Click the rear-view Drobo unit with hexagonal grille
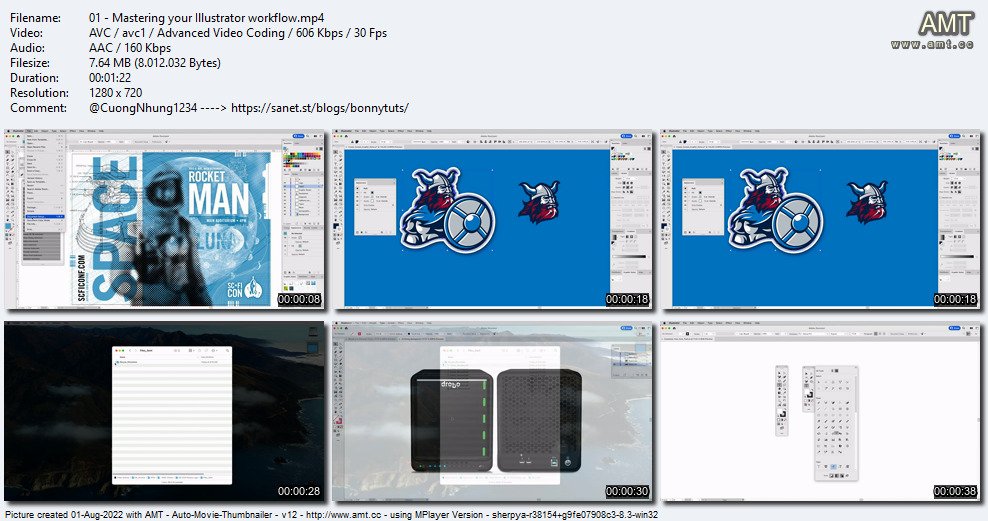The height and width of the screenshot is (521, 988). coord(539,421)
